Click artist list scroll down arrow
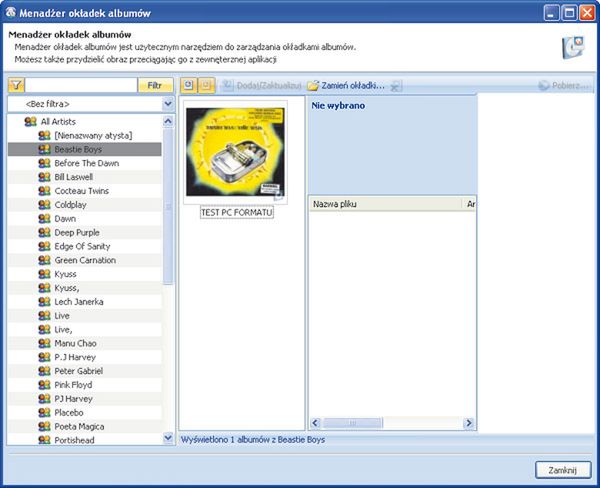Image resolution: width=600 pixels, height=488 pixels. (x=168, y=437)
